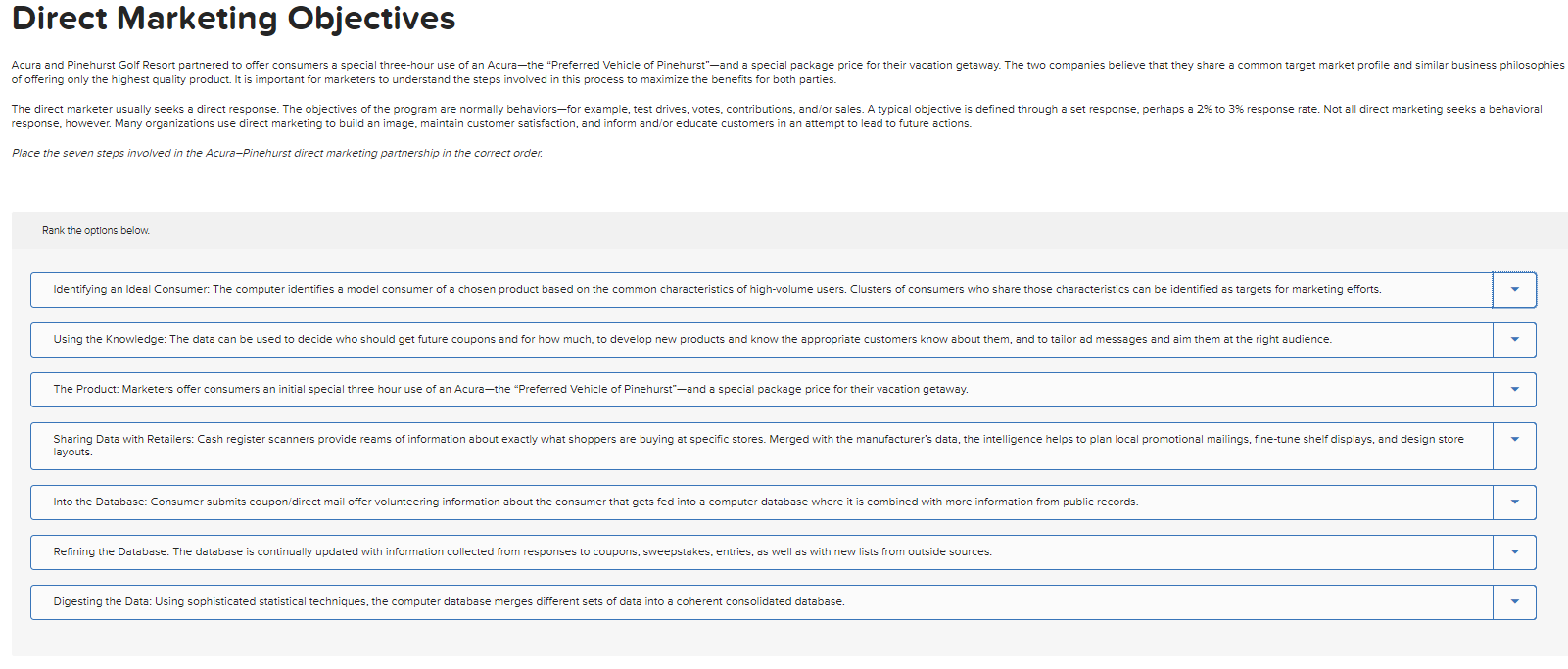This screenshot has width=1568, height=669.
Task: Select the 'Using the Knowledge' option text
Action: 692,340
